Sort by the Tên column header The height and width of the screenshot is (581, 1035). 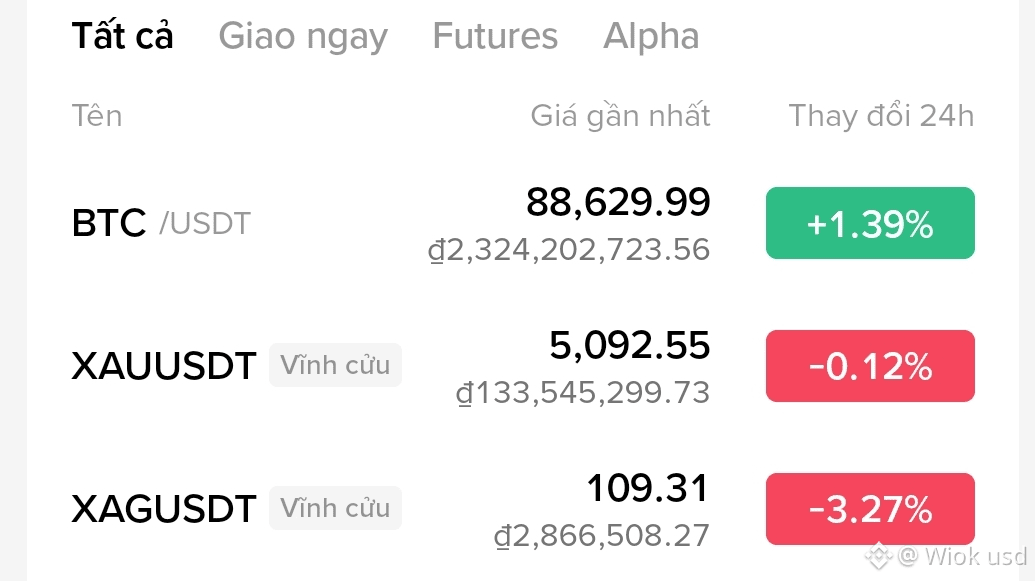tap(97, 116)
